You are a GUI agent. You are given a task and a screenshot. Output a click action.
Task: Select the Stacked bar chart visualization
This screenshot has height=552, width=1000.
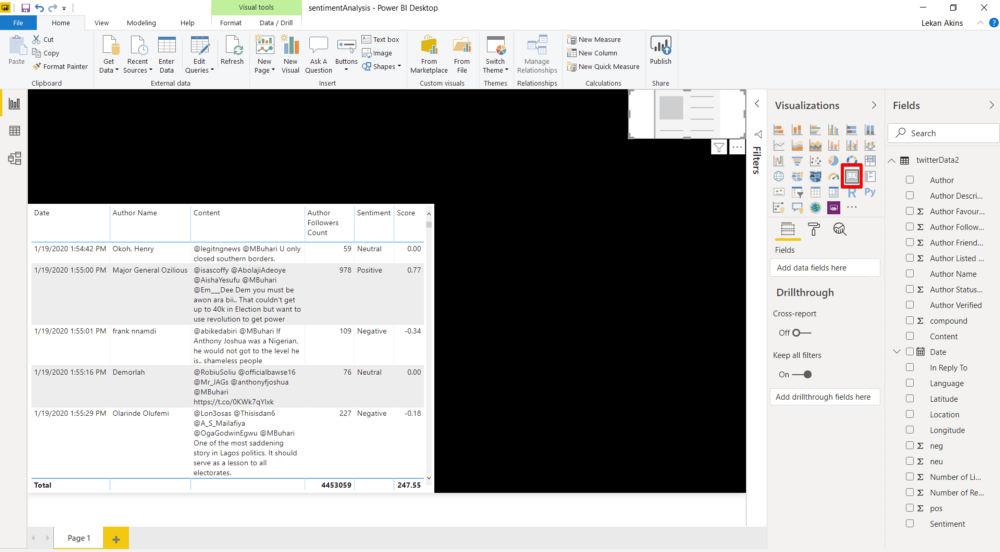779,129
